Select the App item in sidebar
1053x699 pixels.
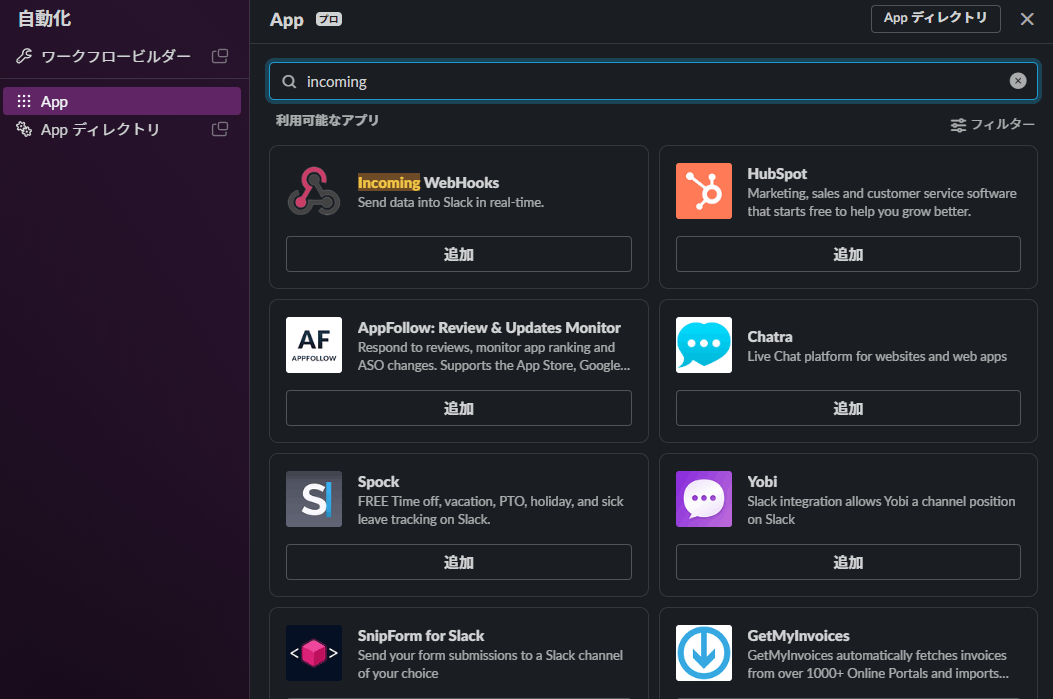pos(122,101)
